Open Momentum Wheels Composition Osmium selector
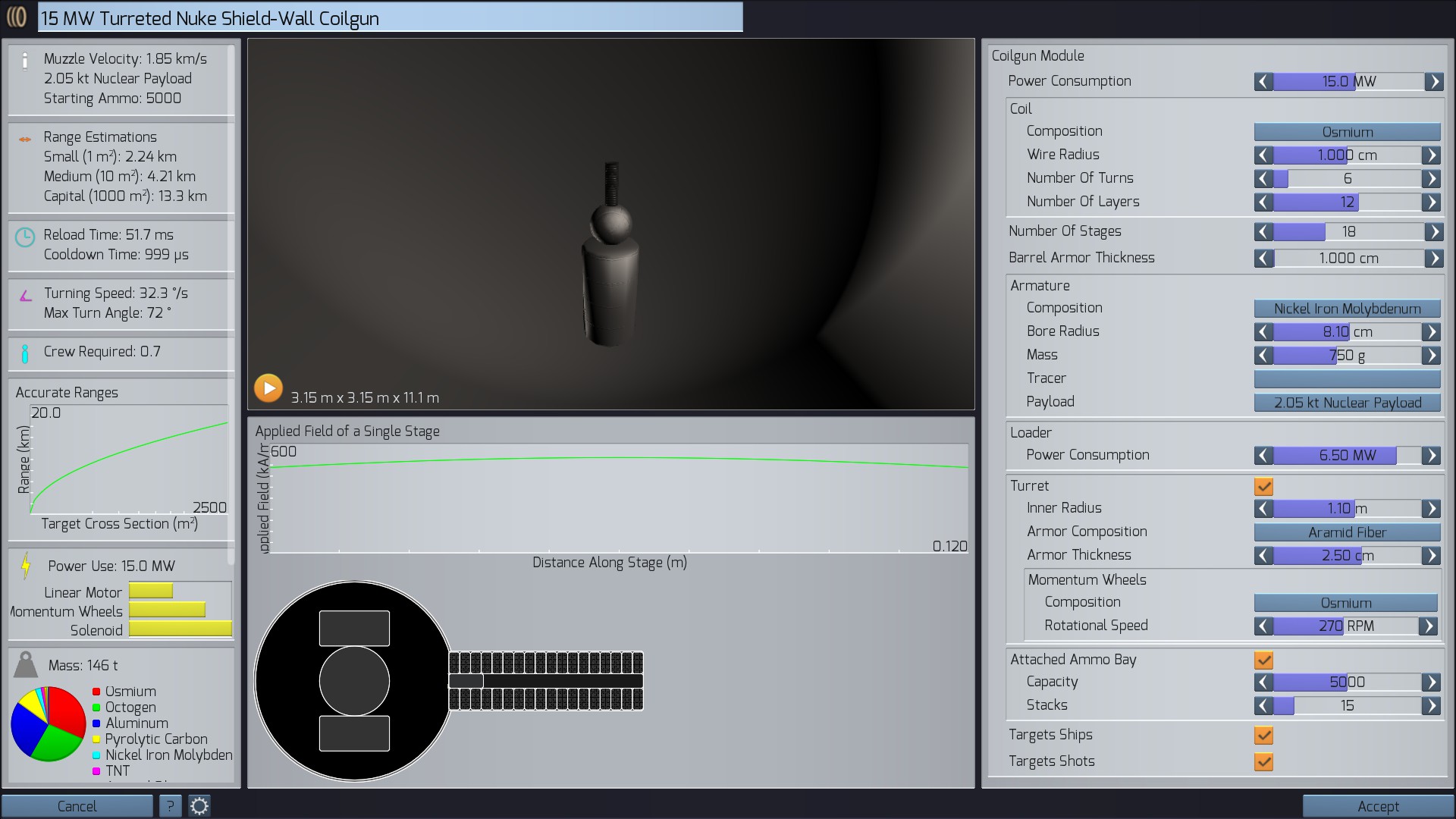This screenshot has height=819, width=1456. coord(1345,602)
